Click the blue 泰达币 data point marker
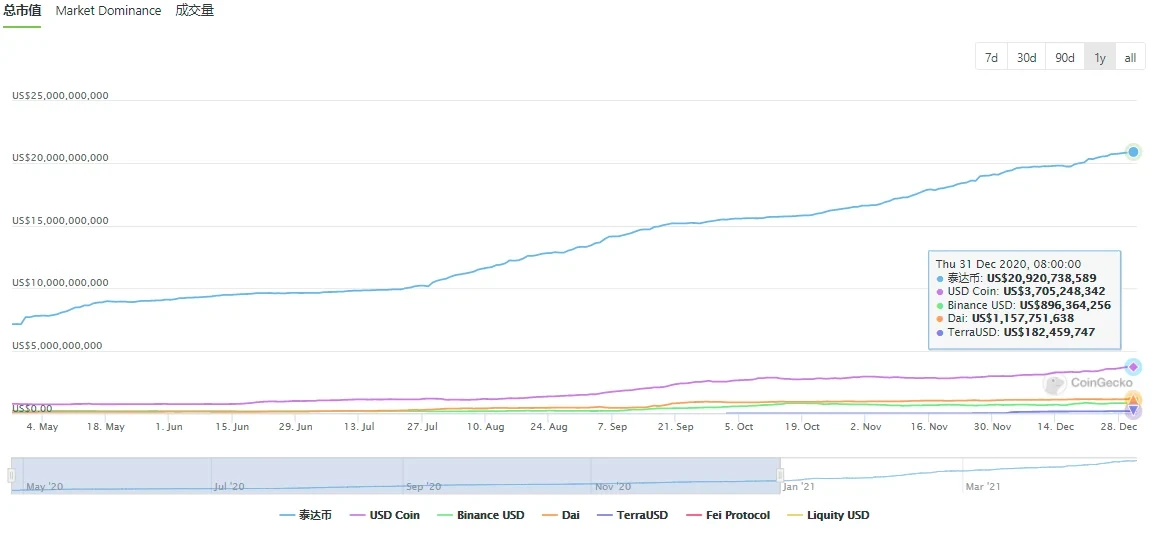Viewport: 1155px width, 533px height. (1133, 152)
